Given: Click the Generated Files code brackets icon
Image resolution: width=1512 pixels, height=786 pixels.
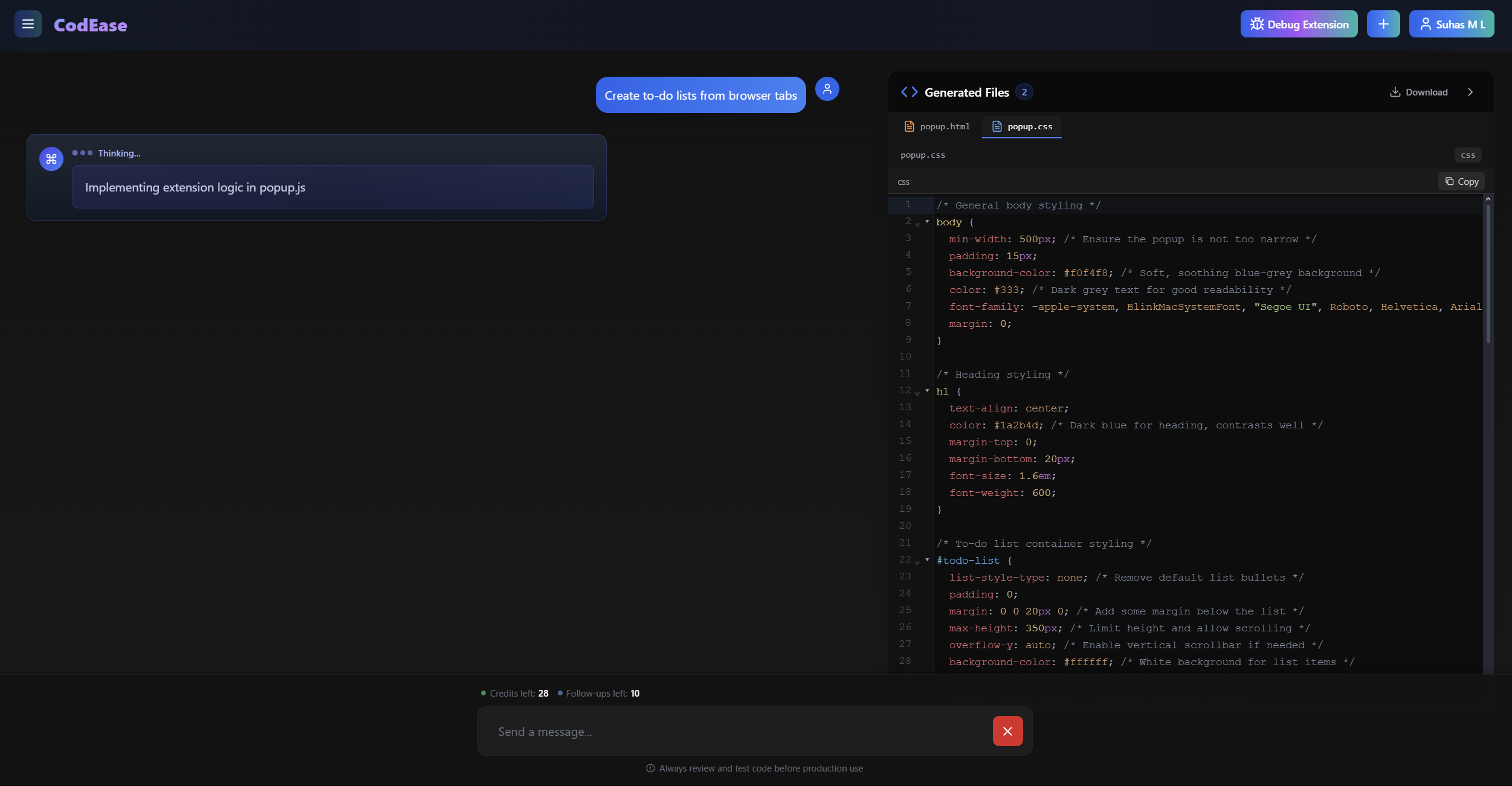Looking at the screenshot, I should [909, 92].
